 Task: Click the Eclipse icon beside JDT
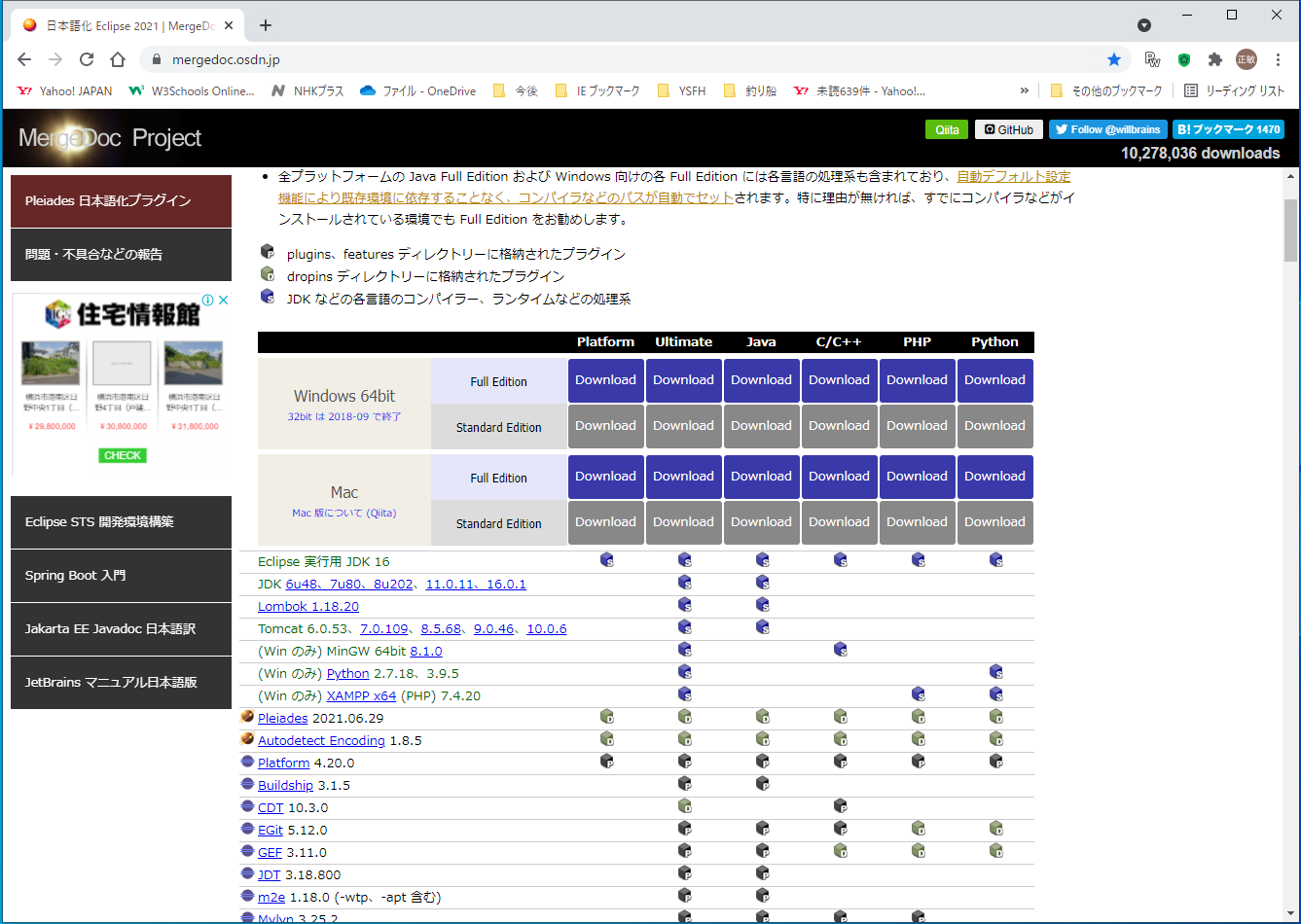[x=247, y=874]
